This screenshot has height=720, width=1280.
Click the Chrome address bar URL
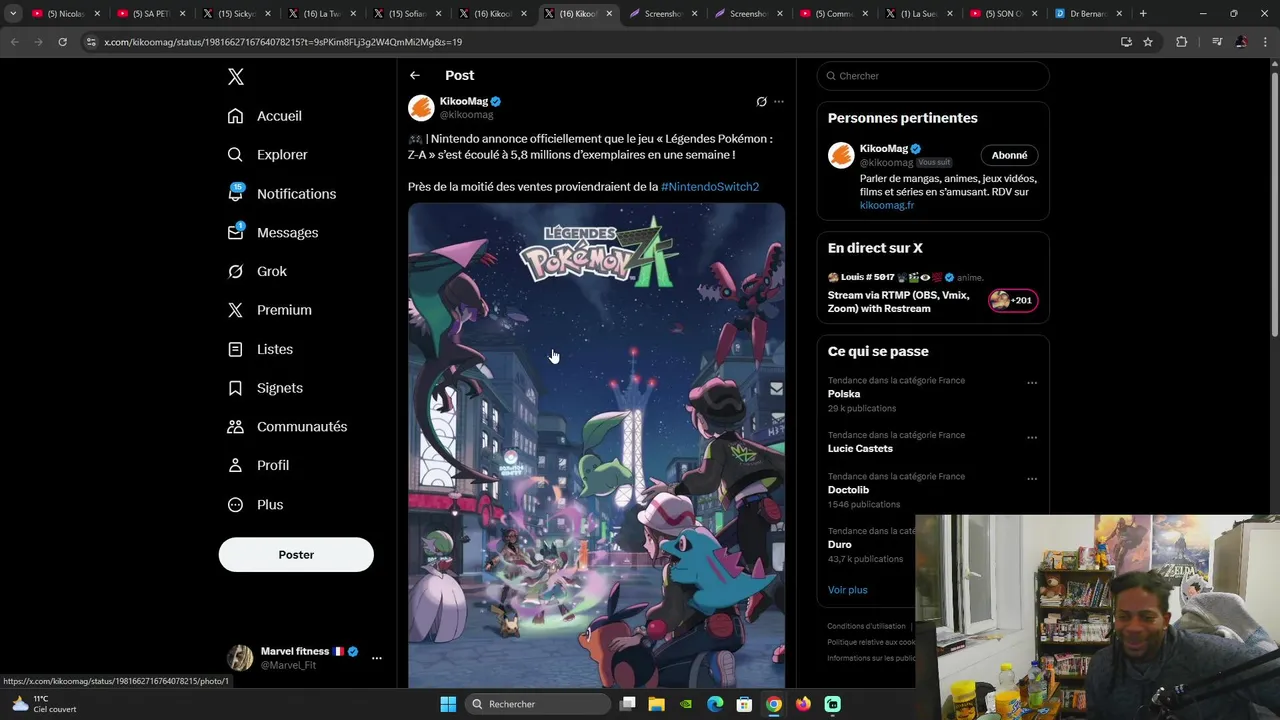283,42
